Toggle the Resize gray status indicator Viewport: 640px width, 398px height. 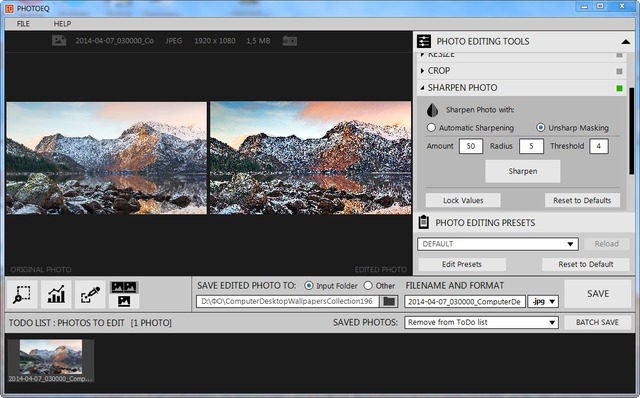(x=619, y=55)
